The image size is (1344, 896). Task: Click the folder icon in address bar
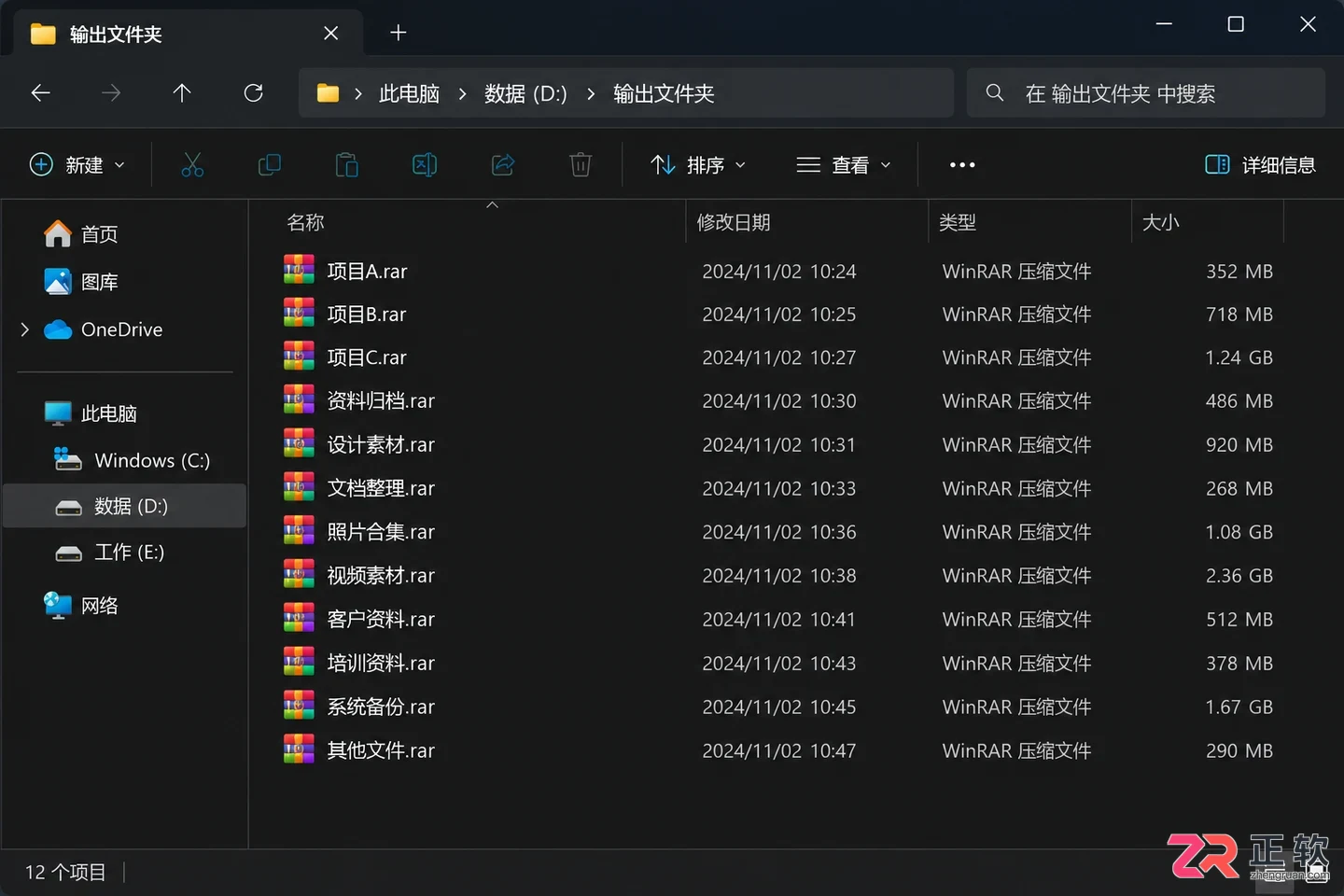328,93
